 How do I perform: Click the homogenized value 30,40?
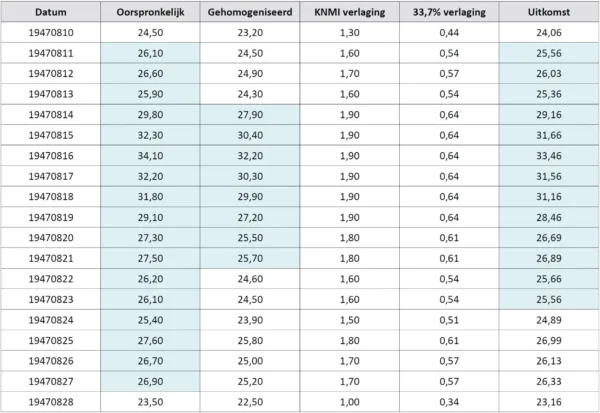(249, 135)
